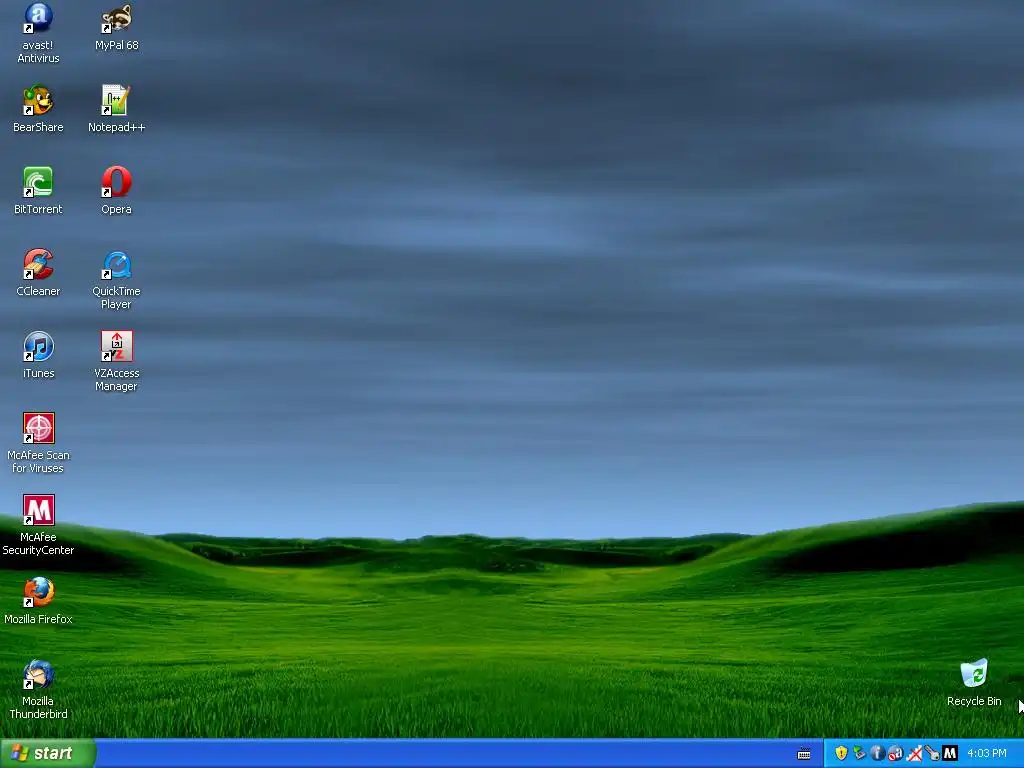Click the CCleaner desktop shortcut

tap(38, 272)
